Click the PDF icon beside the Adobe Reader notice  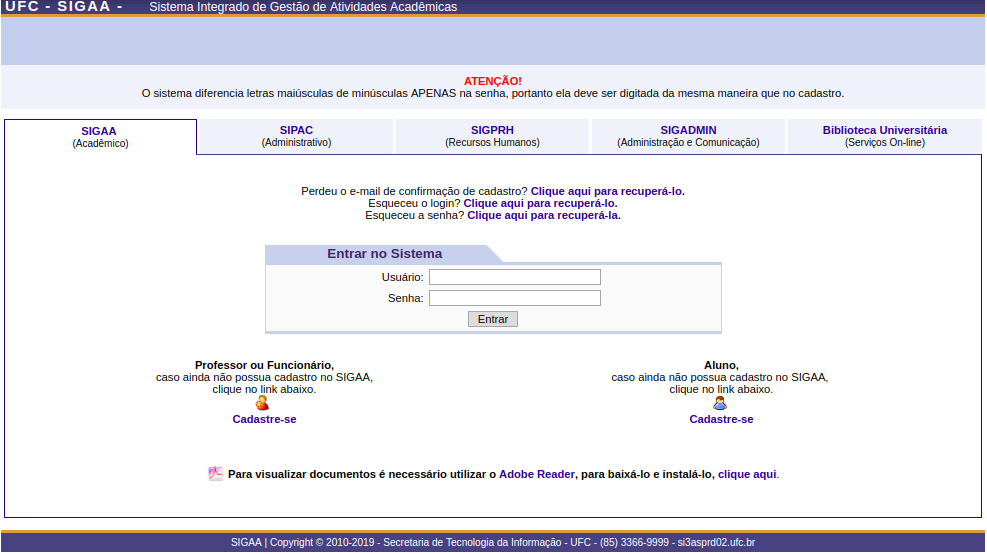[x=216, y=473]
